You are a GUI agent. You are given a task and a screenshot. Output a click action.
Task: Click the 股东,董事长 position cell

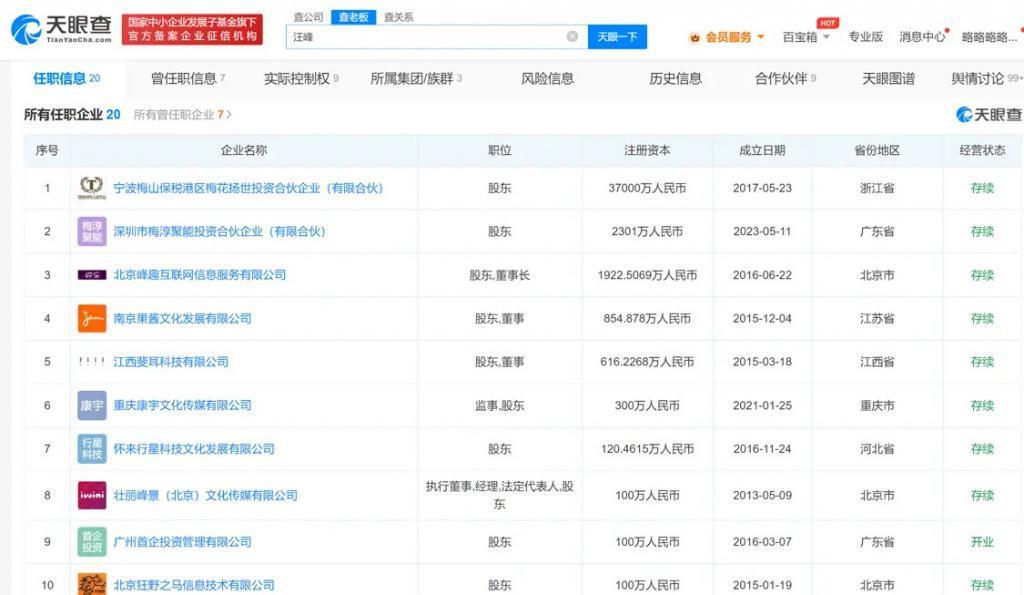[x=500, y=275]
